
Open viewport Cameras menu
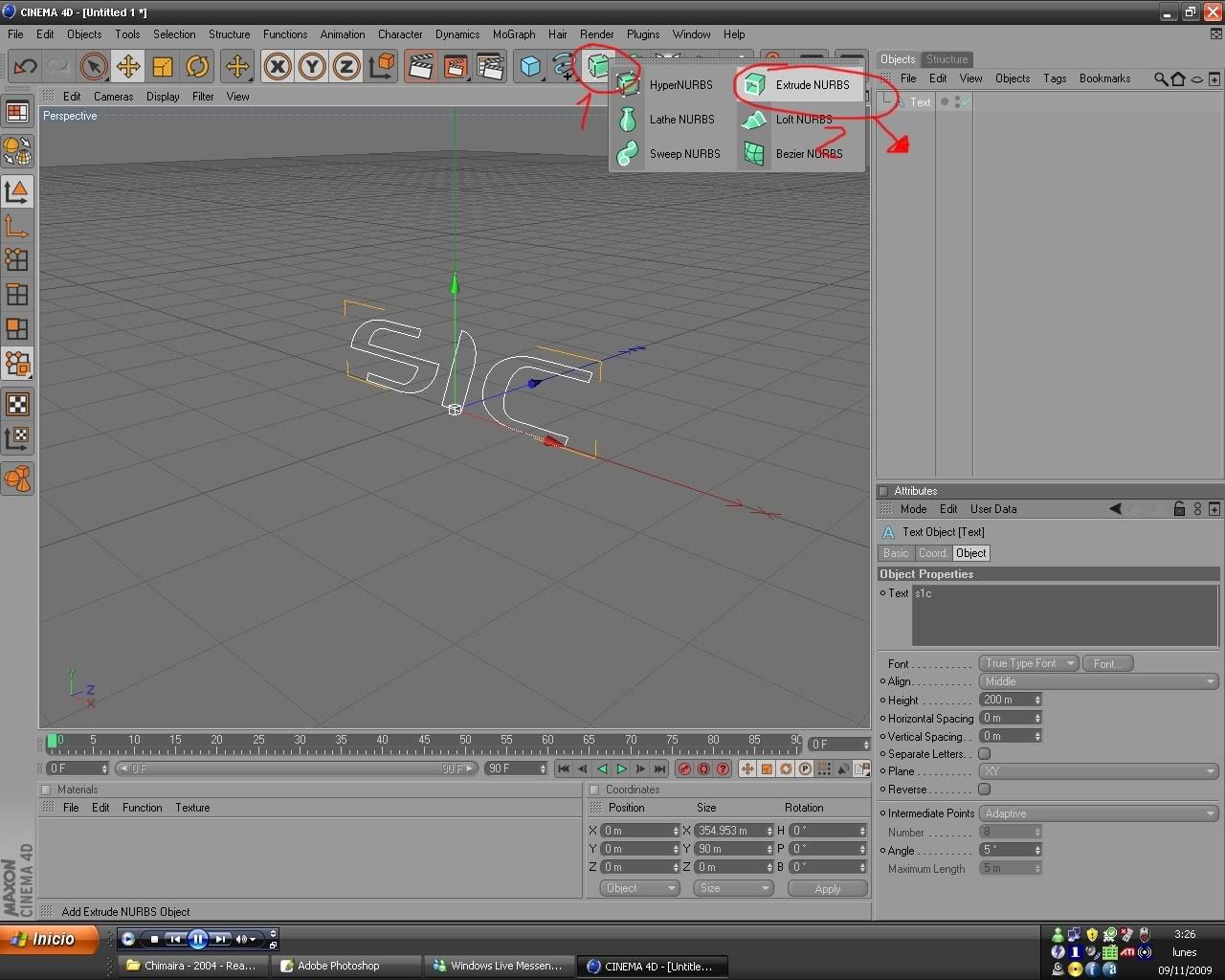tap(113, 97)
